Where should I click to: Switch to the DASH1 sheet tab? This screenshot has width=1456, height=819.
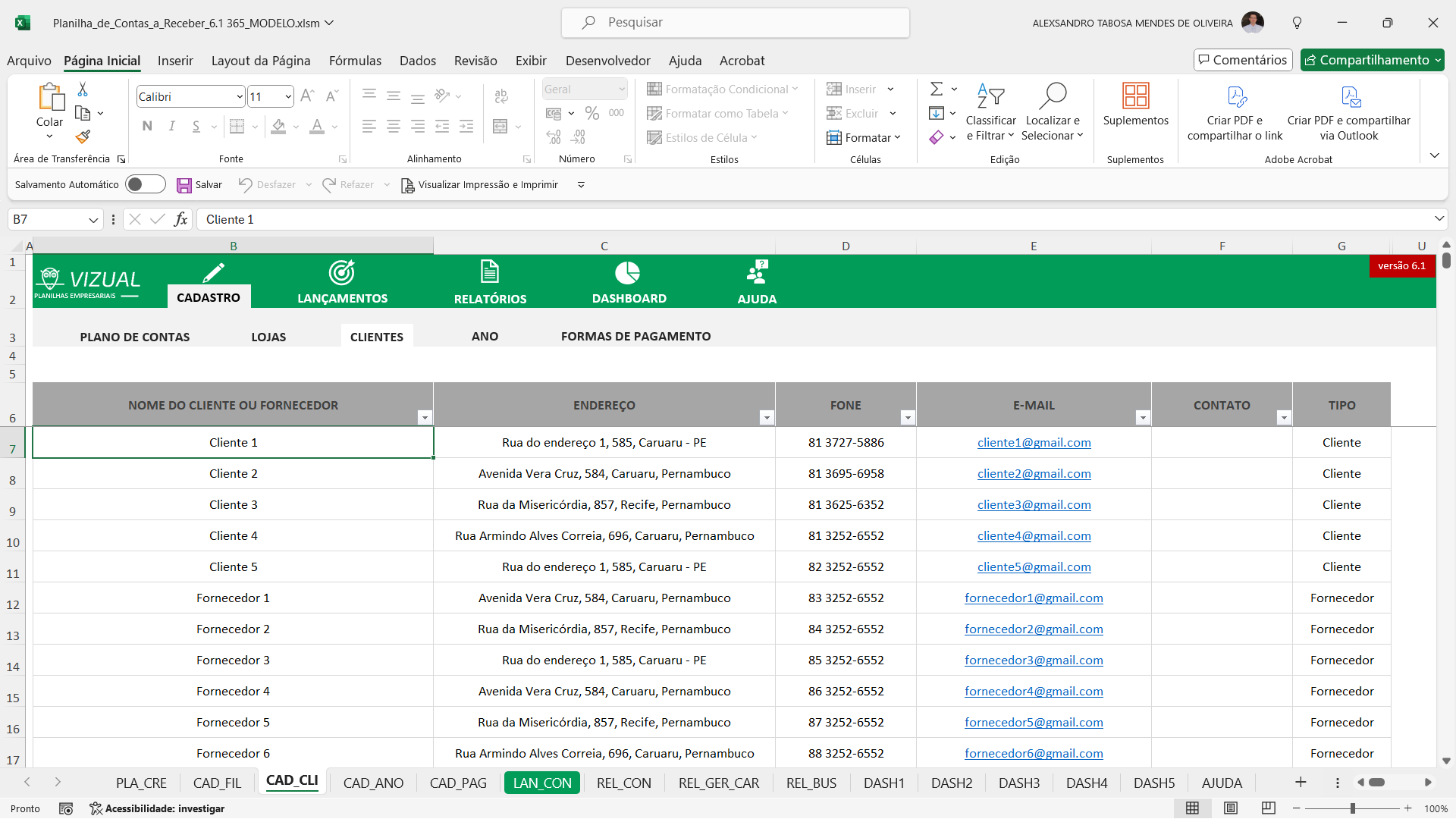click(884, 783)
